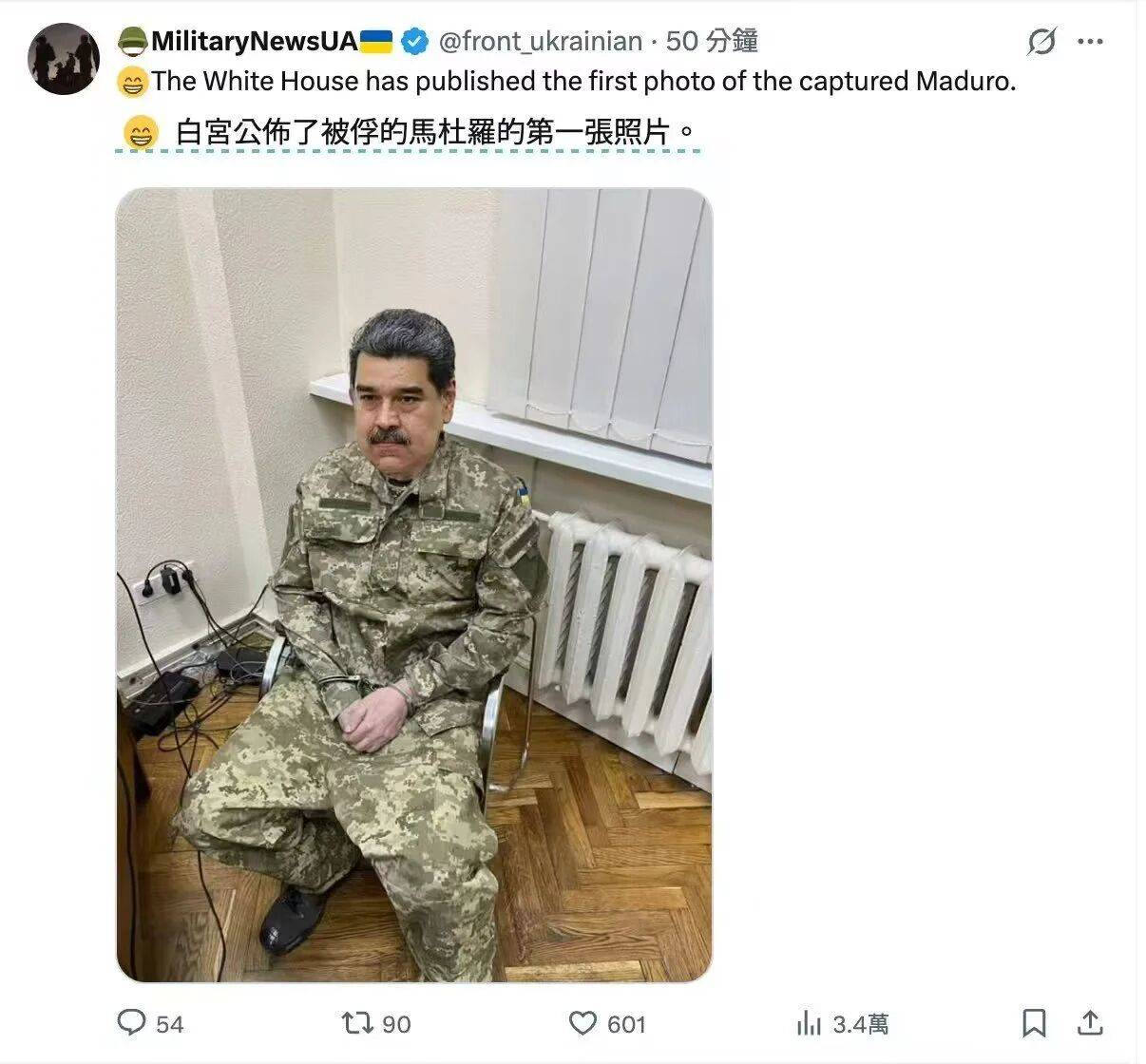Image resolution: width=1146 pixels, height=1064 pixels.
Task: Click the blue verified badge
Action: tap(413, 41)
